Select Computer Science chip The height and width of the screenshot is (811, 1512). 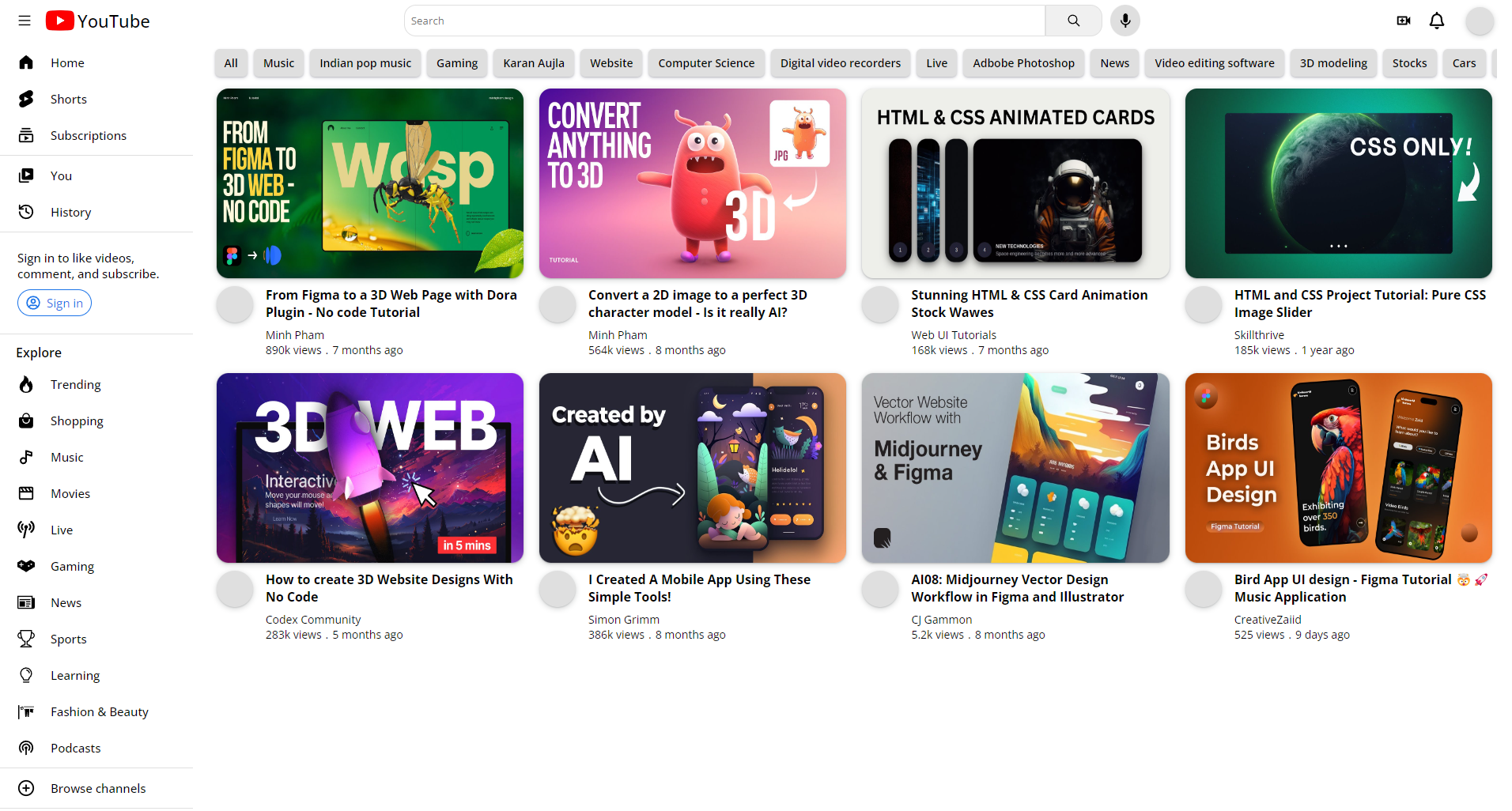pyautogui.click(x=706, y=63)
